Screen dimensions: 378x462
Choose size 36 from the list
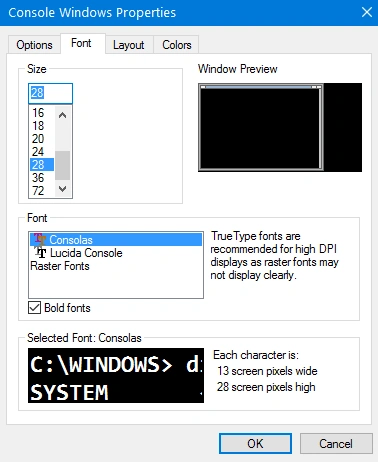tap(42, 178)
